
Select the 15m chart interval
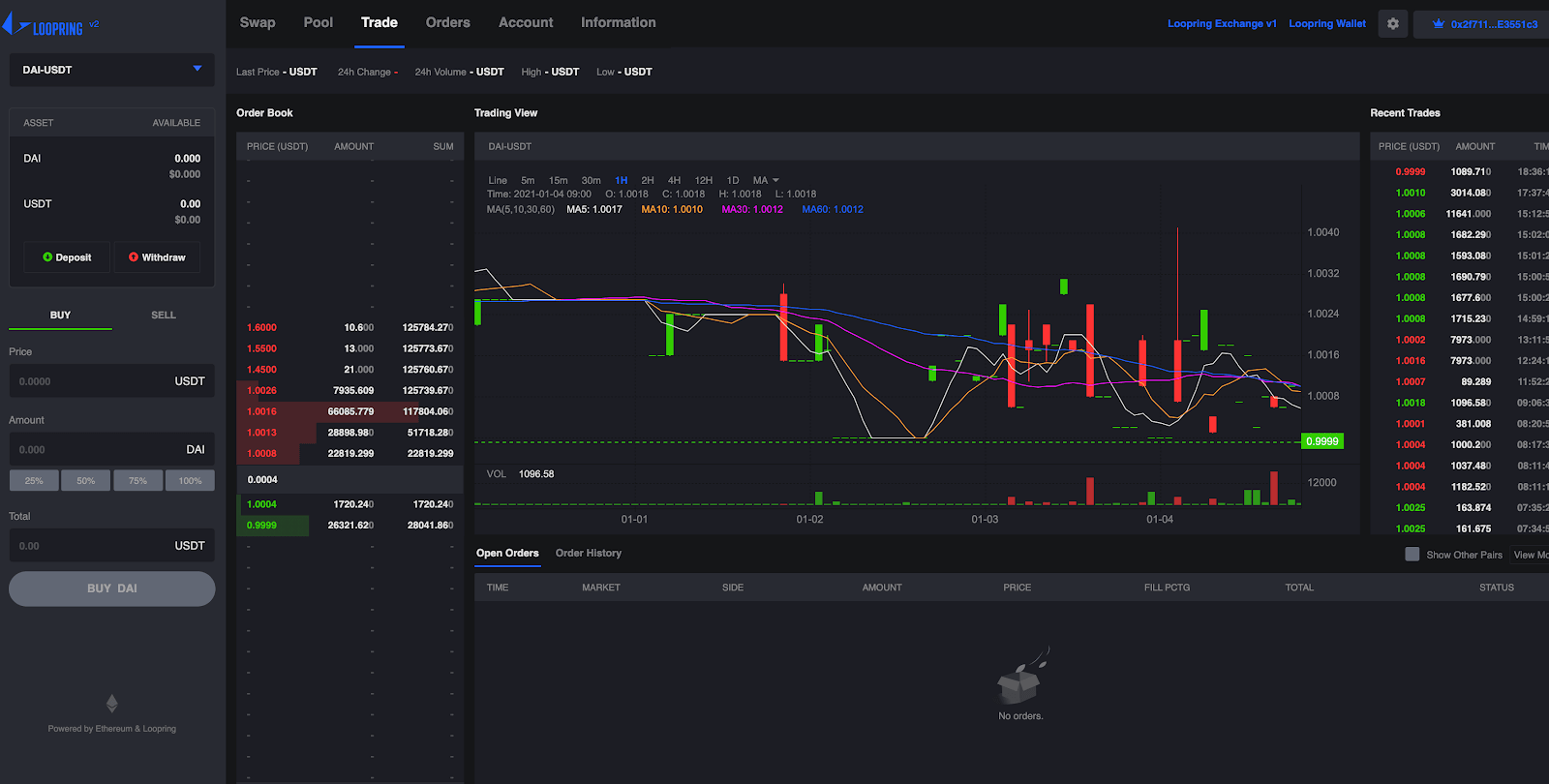[559, 180]
